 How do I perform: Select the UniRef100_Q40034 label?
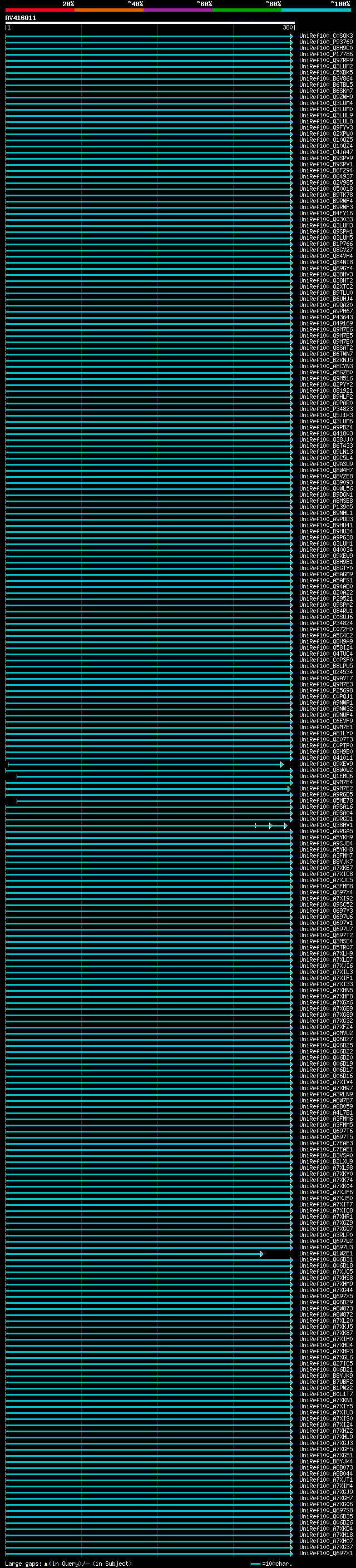pyautogui.click(x=325, y=550)
